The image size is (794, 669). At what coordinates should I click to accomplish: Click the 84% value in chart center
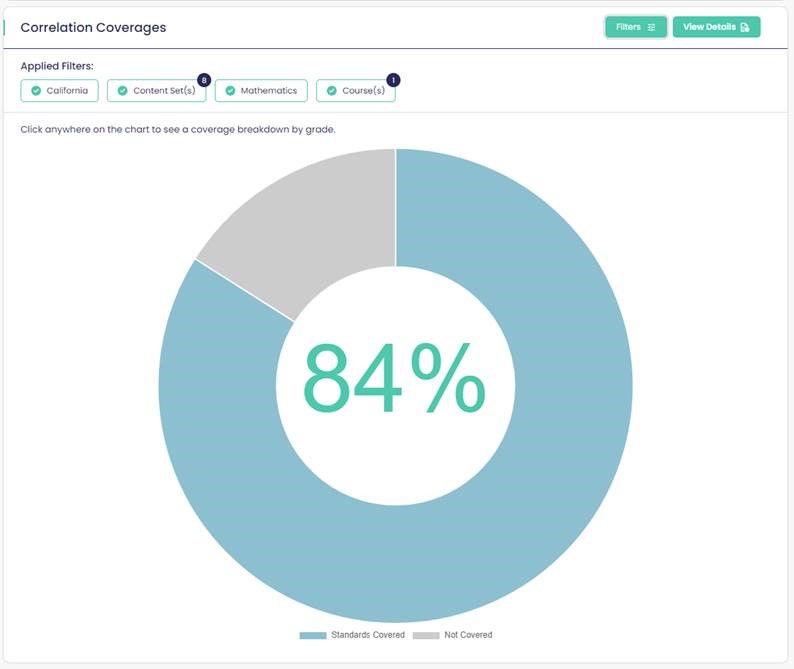pos(394,378)
